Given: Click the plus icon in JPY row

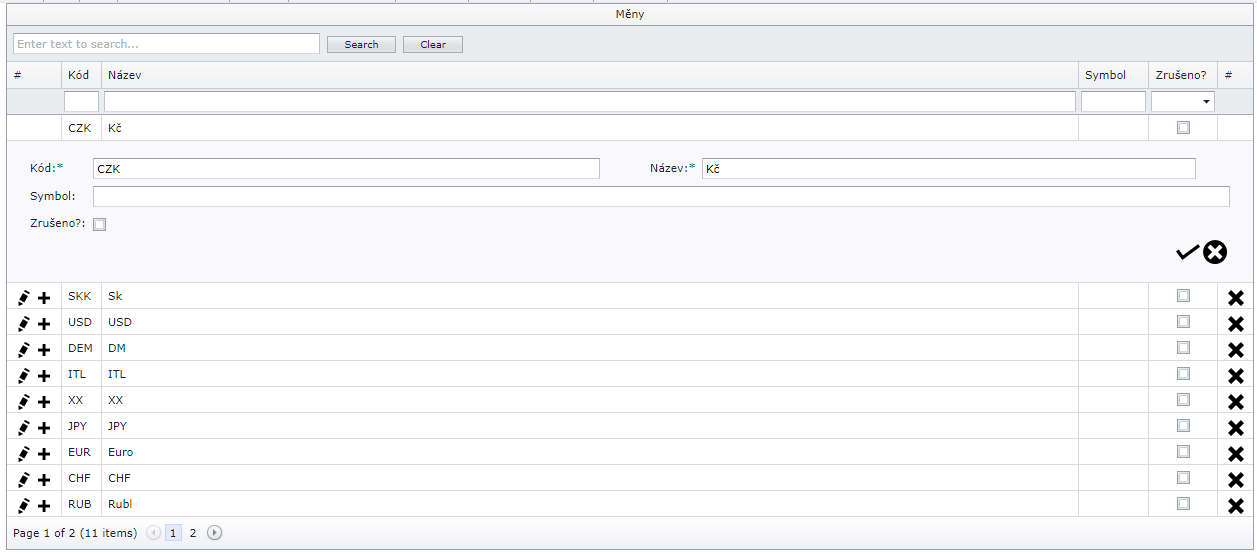Looking at the screenshot, I should pyautogui.click(x=44, y=427).
